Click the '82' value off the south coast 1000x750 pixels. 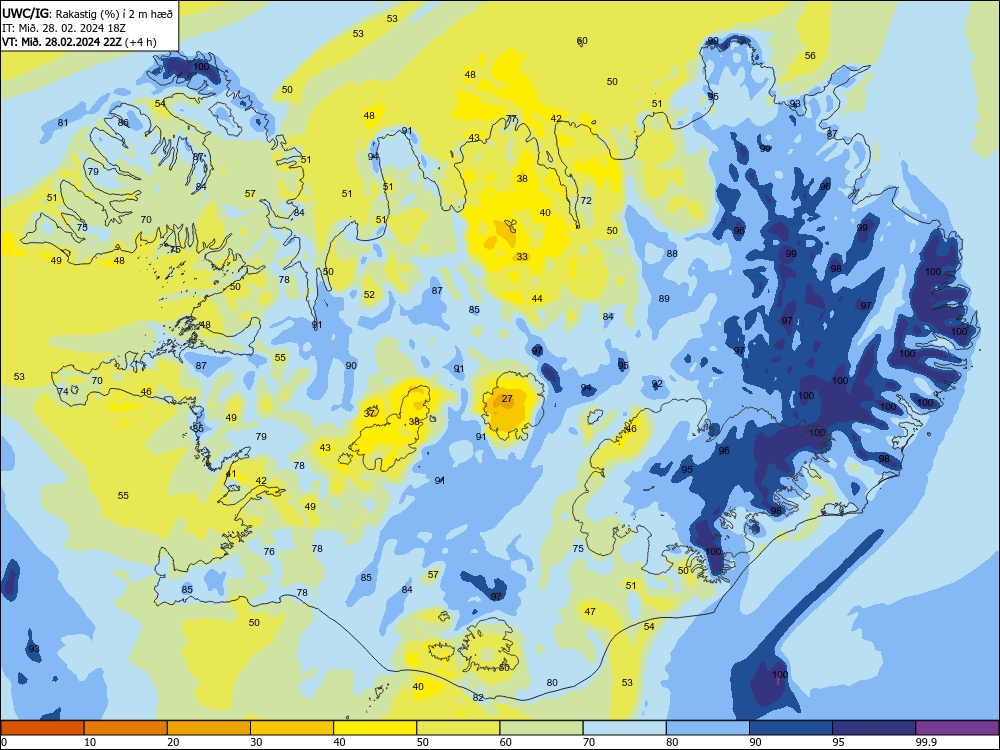[478, 698]
